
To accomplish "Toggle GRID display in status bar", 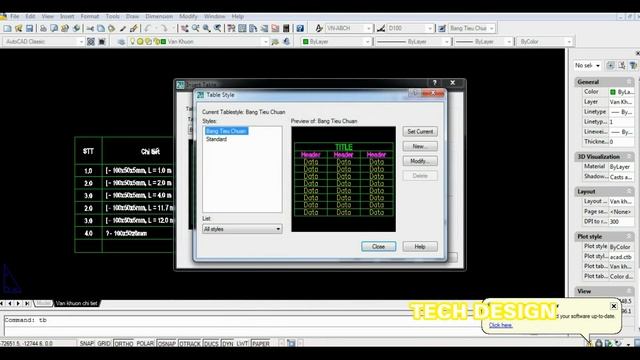I will [x=104, y=344].
